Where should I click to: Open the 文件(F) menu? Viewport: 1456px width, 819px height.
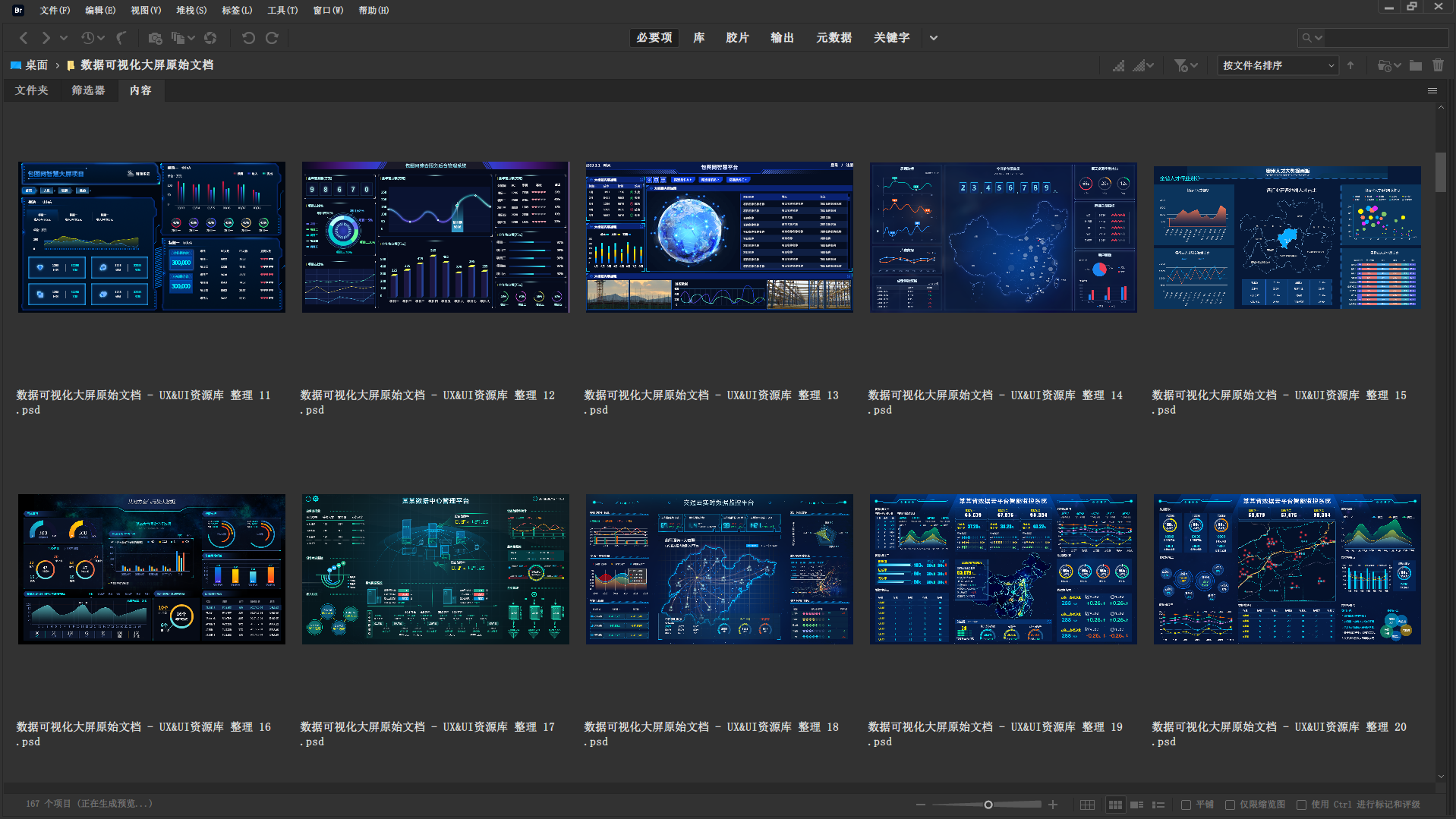click(55, 11)
